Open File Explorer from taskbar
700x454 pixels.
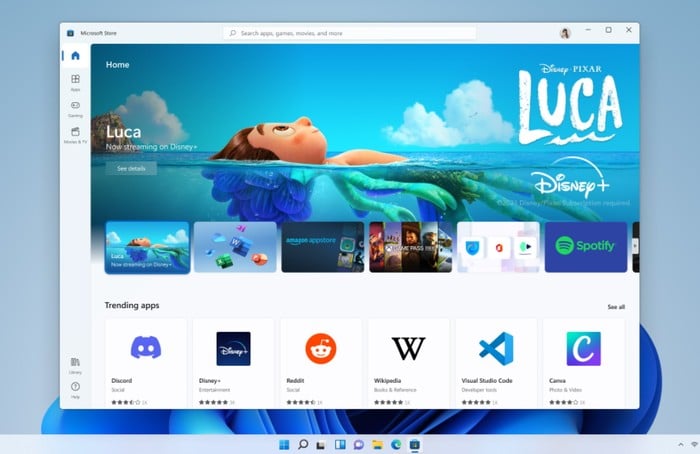[378, 445]
